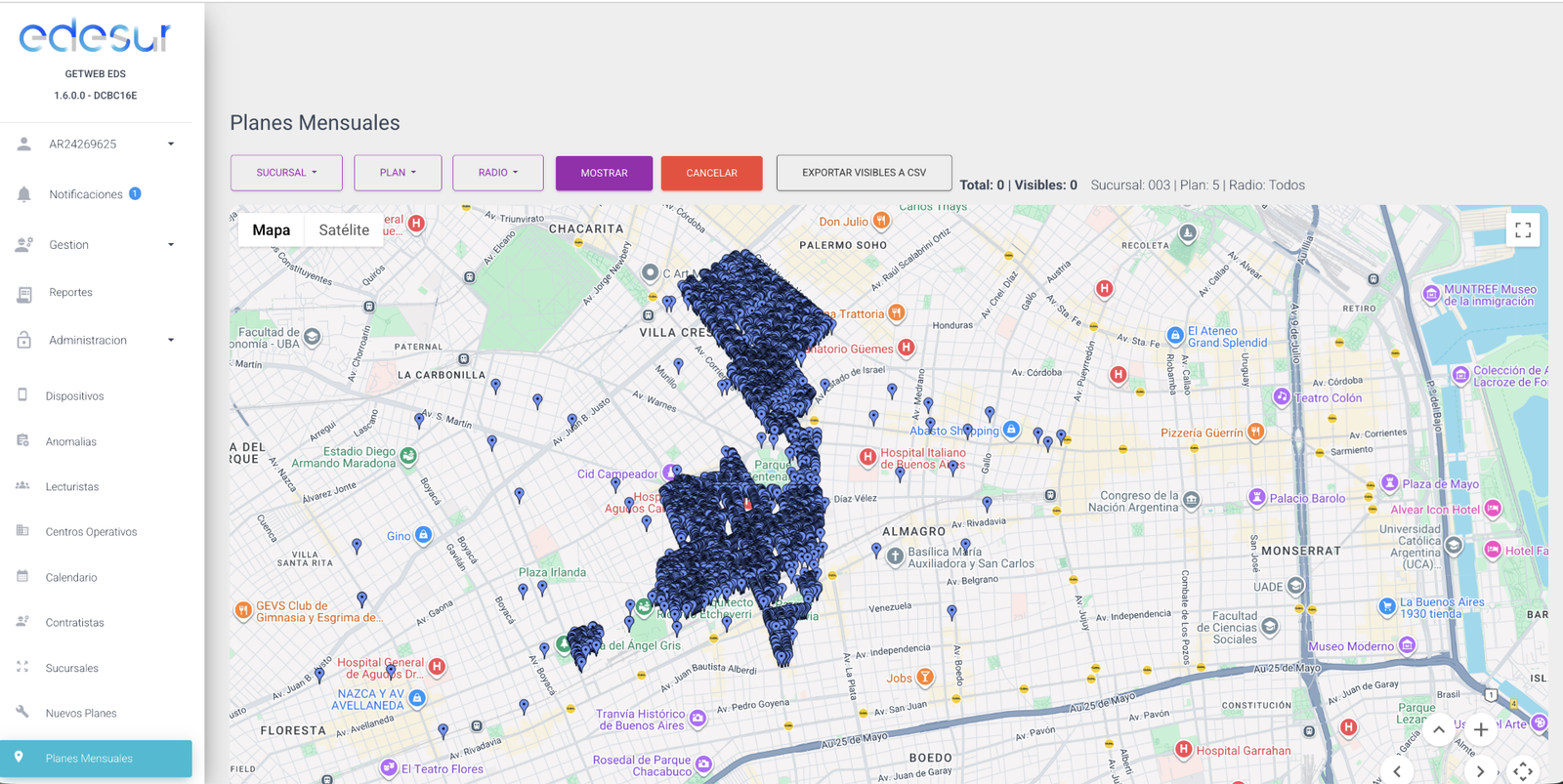The height and width of the screenshot is (784, 1563).
Task: Open Centros Operativos link
Action: [x=91, y=532]
